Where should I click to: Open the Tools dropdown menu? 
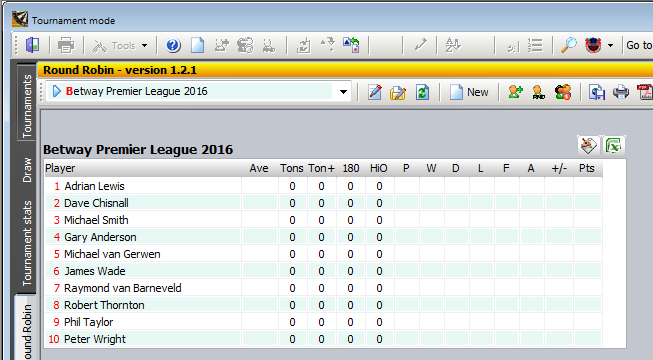click(120, 45)
